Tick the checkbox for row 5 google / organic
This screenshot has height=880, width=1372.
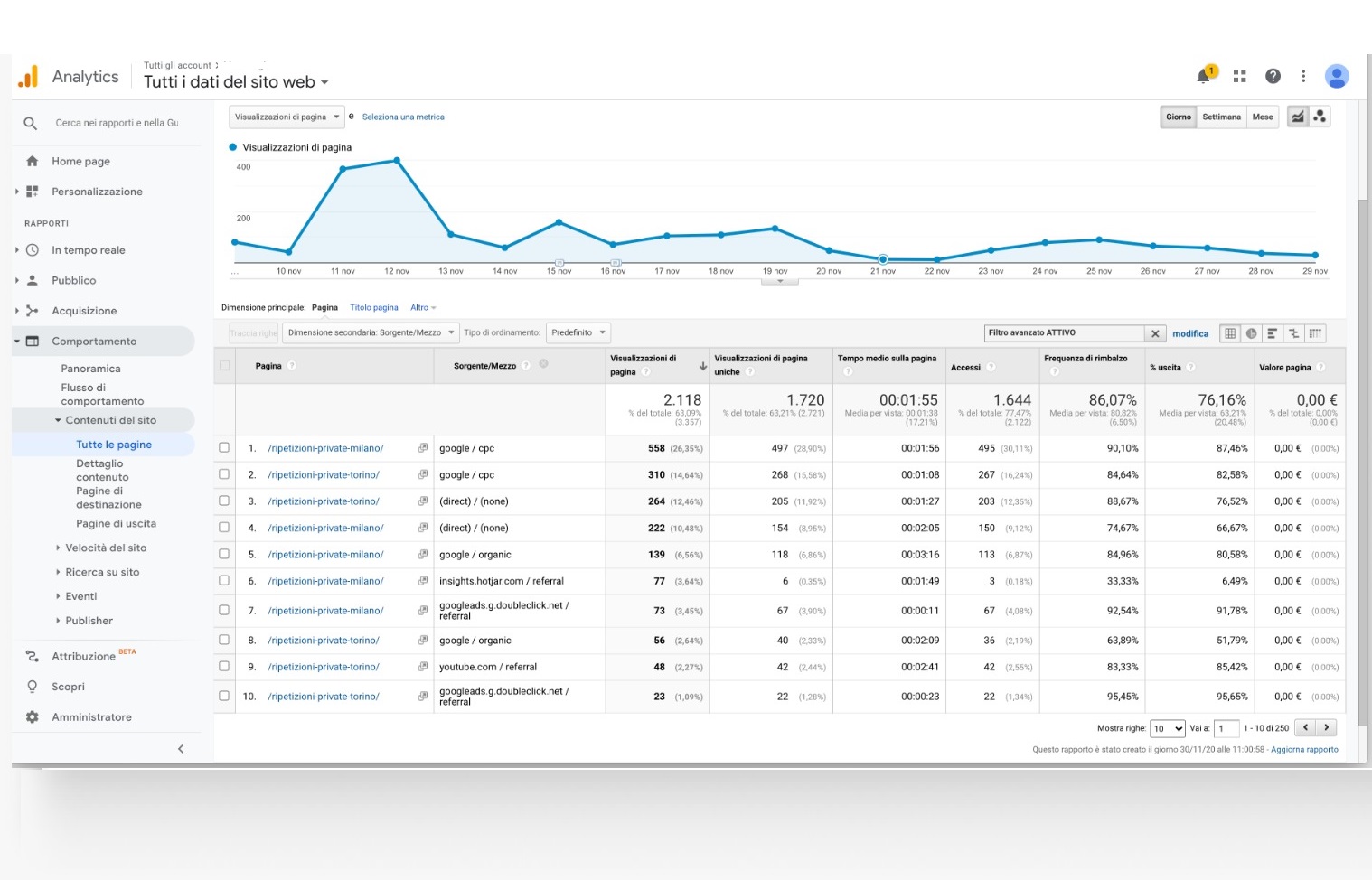tap(224, 555)
